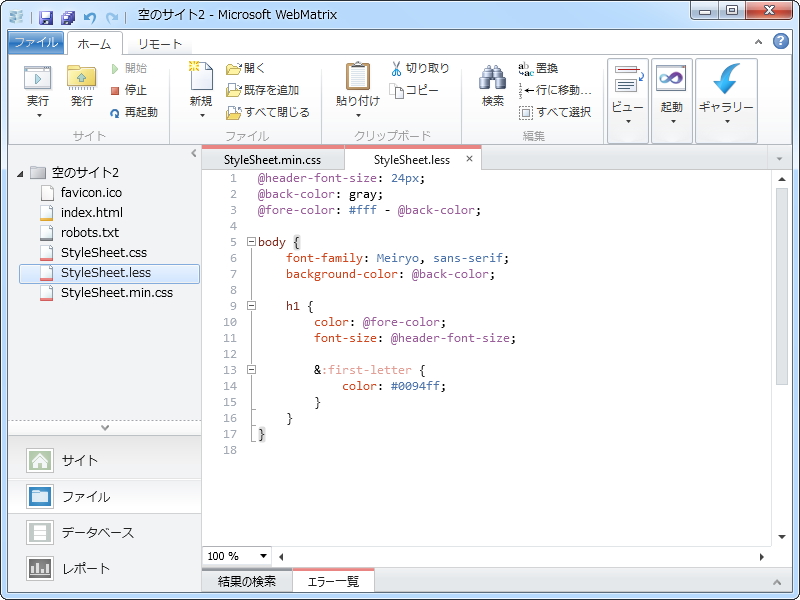Collapse the h1 block at line 9
Image resolution: width=800 pixels, height=600 pixels.
(x=251, y=306)
